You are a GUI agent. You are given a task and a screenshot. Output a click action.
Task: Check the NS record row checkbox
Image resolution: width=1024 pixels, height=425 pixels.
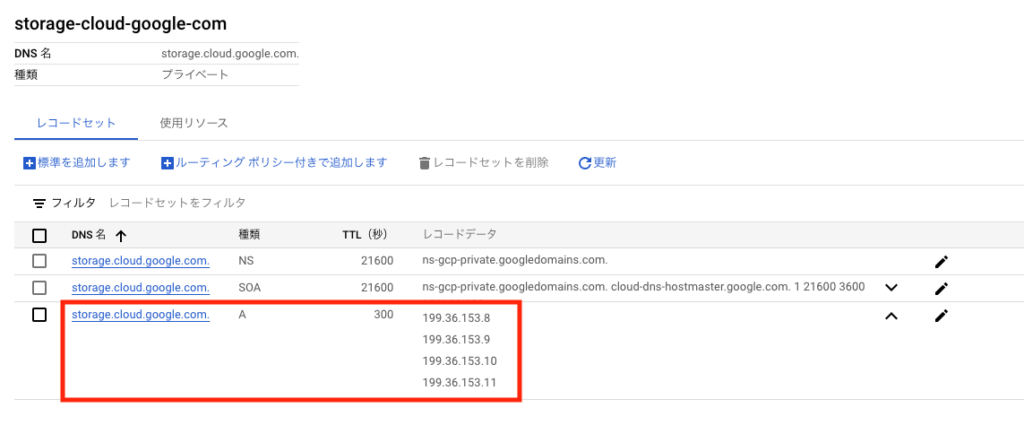[x=40, y=261]
